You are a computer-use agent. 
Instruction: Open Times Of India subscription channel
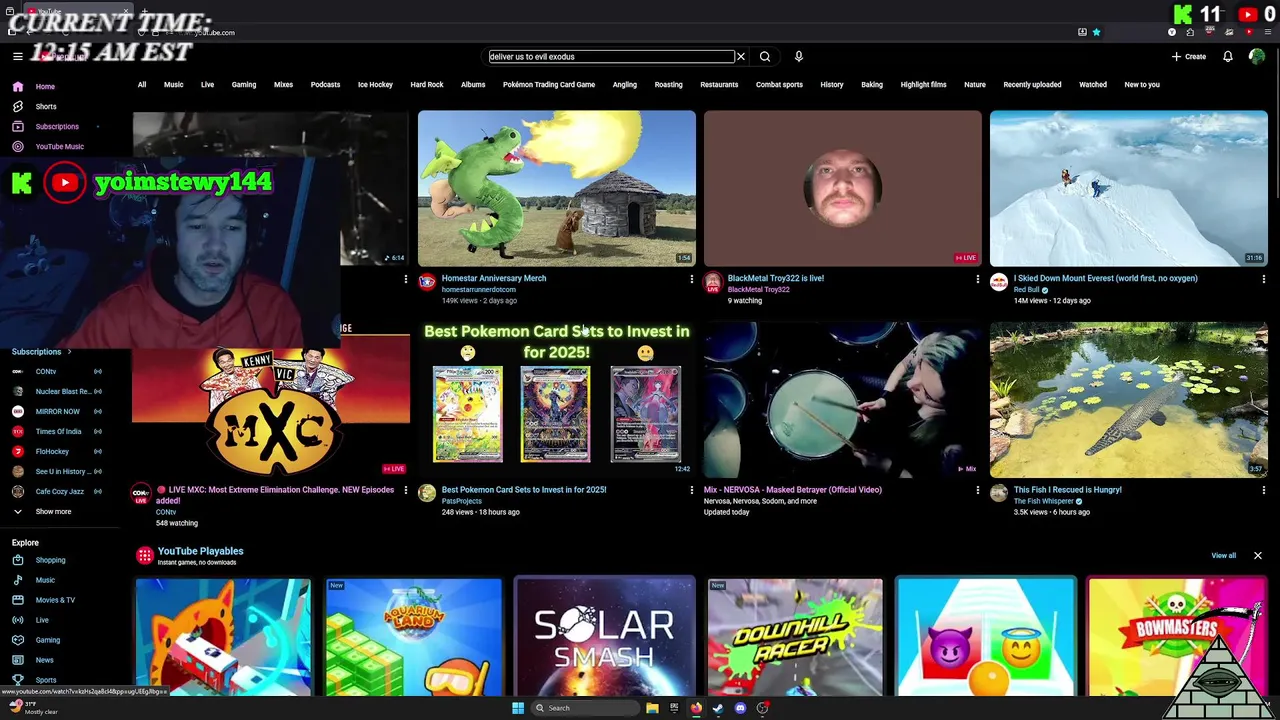58,432
